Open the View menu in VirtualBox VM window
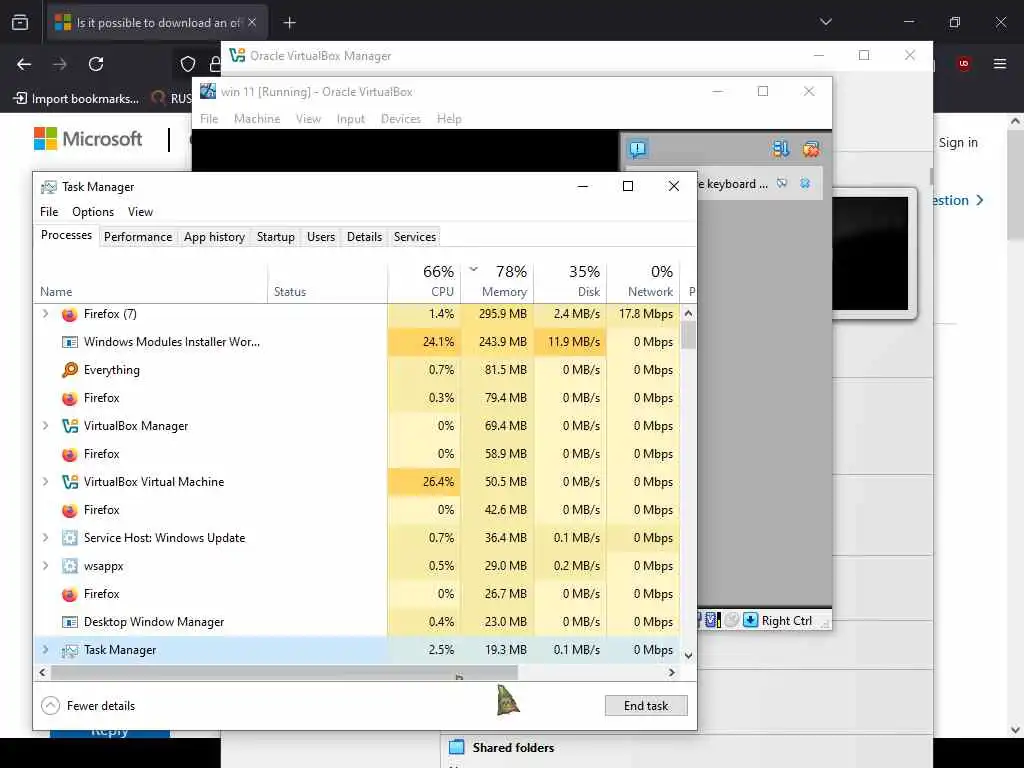The height and width of the screenshot is (768, 1024). coord(308,119)
